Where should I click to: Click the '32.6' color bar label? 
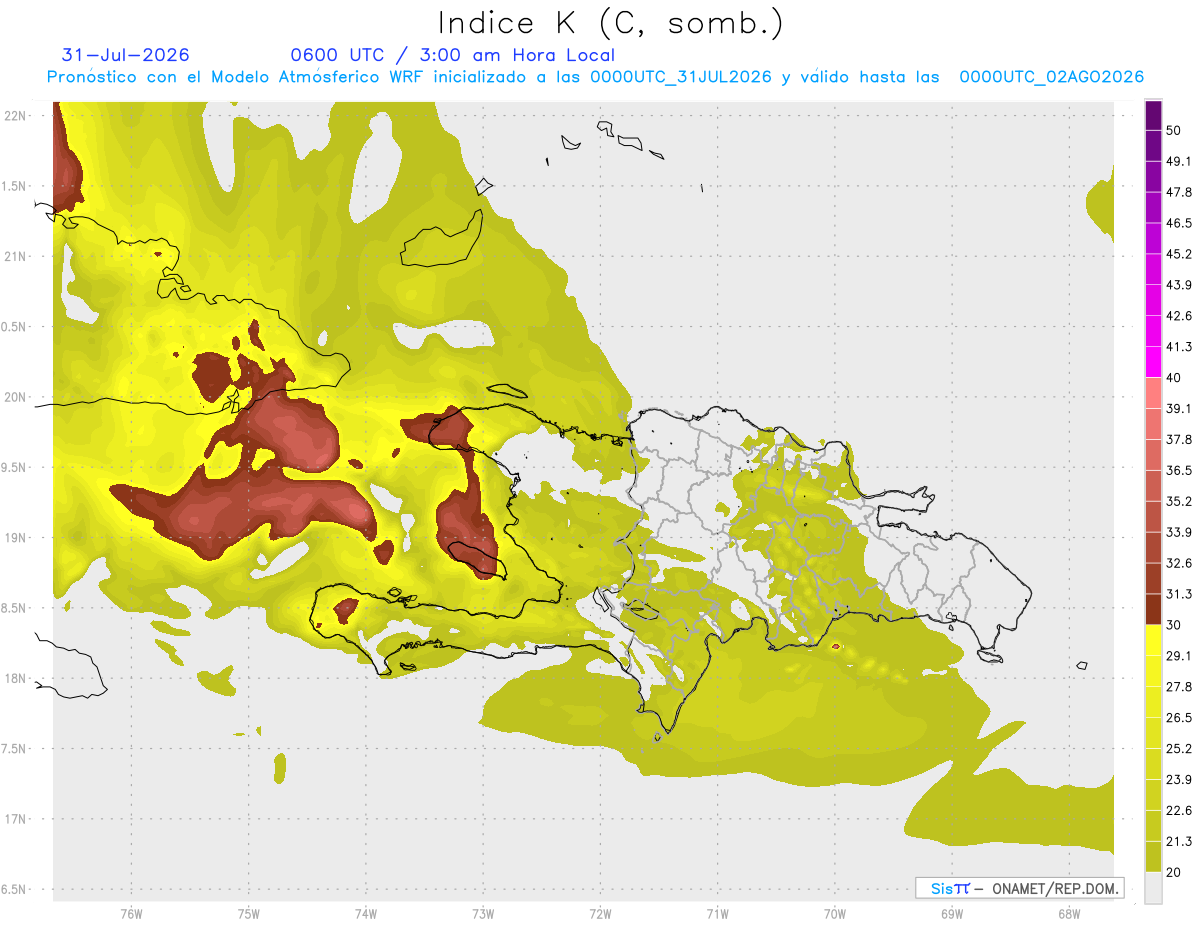pyautogui.click(x=1179, y=563)
